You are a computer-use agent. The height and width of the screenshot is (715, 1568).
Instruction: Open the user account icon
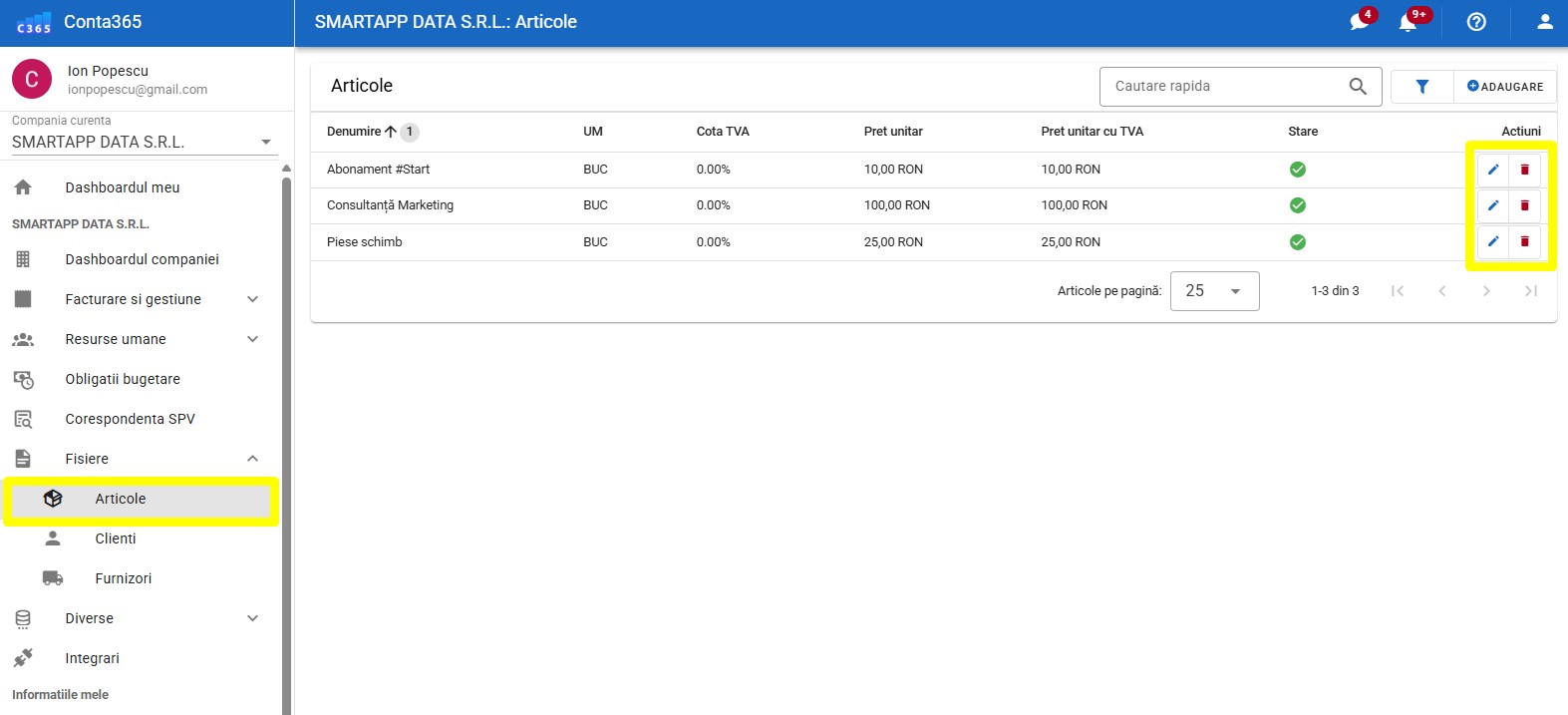(x=1544, y=22)
